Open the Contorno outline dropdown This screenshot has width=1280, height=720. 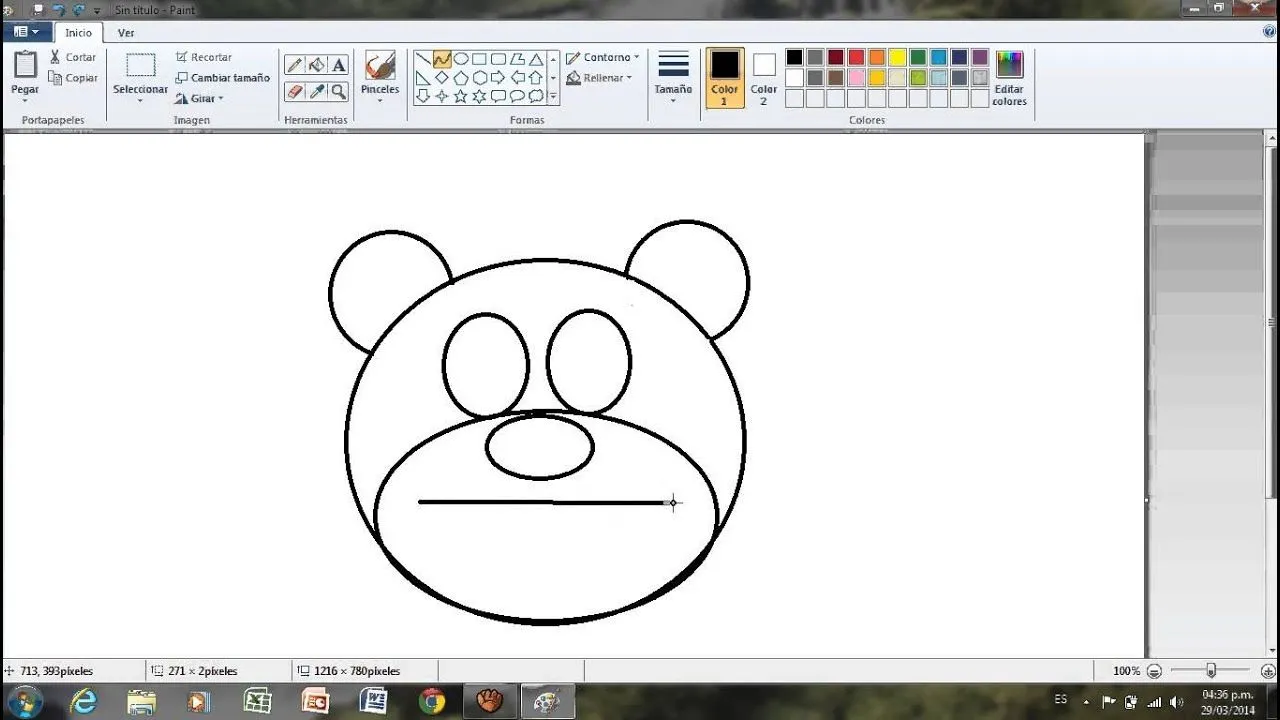(602, 57)
